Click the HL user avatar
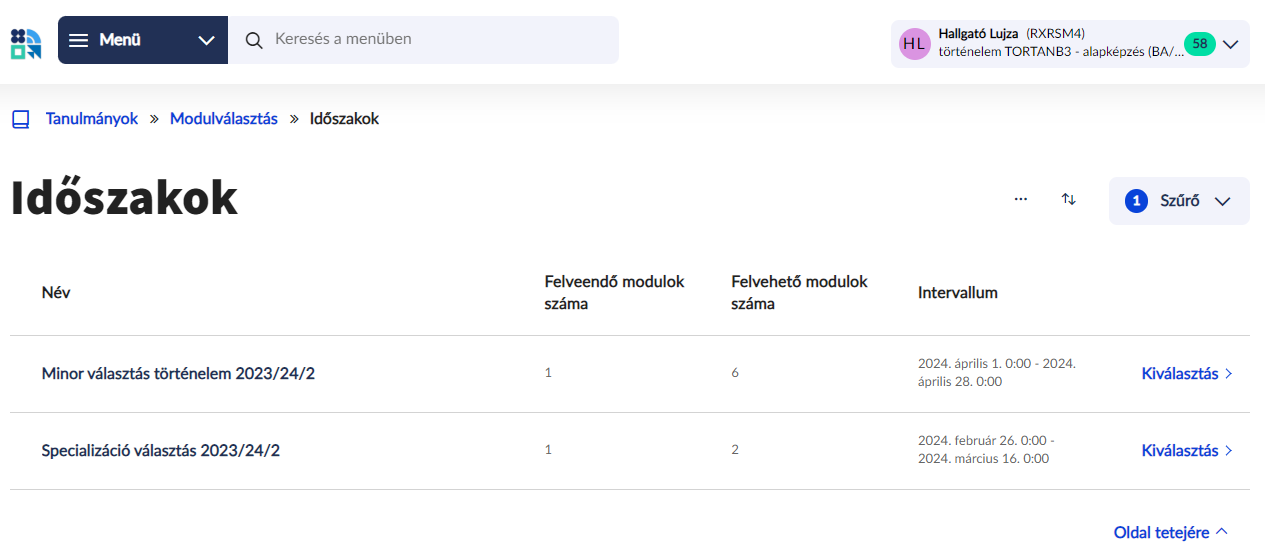Screen dimensions: 1265x558 914,44
